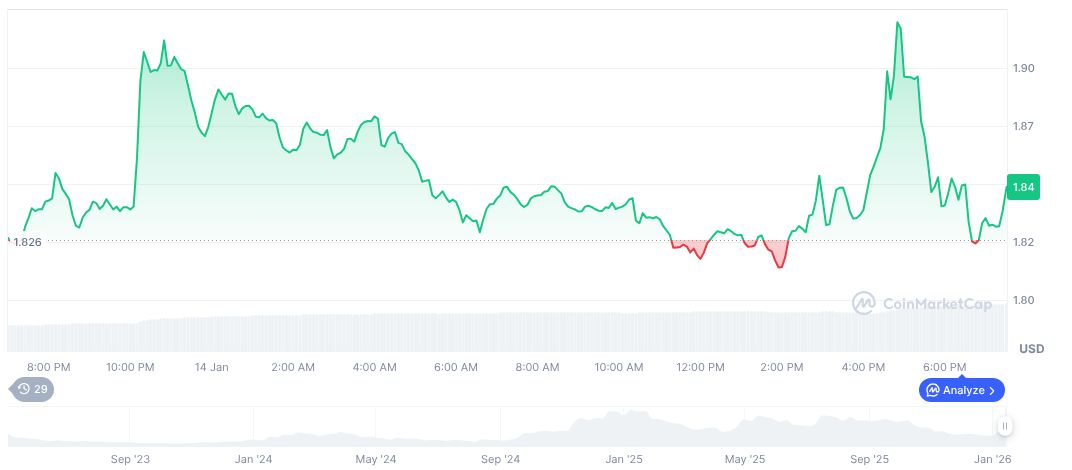The height and width of the screenshot is (470, 1072).
Task: Click the 1.80 price axis label
Action: [x=1024, y=300]
